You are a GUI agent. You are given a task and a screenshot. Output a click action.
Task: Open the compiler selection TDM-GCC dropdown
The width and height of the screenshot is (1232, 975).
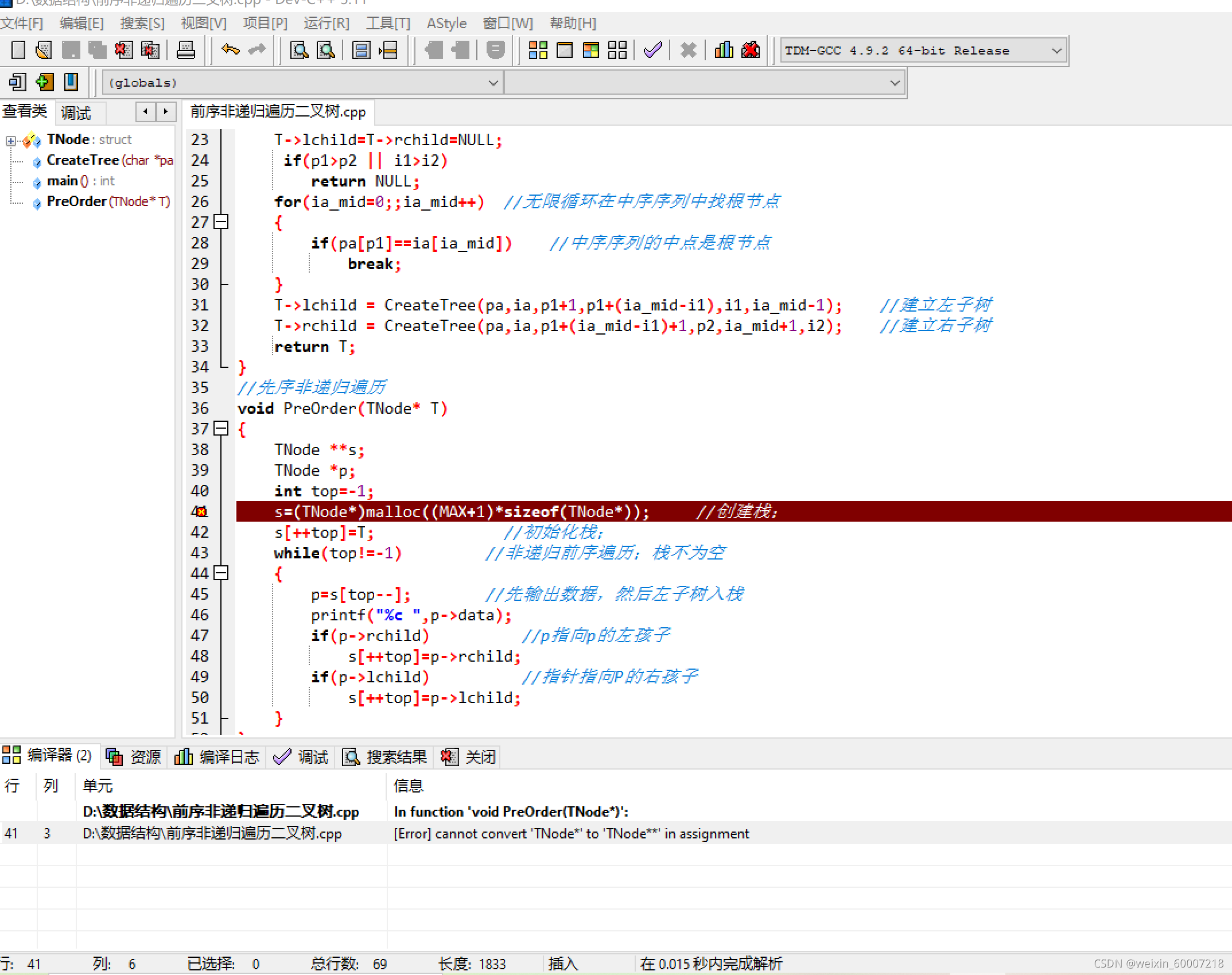pos(1056,51)
